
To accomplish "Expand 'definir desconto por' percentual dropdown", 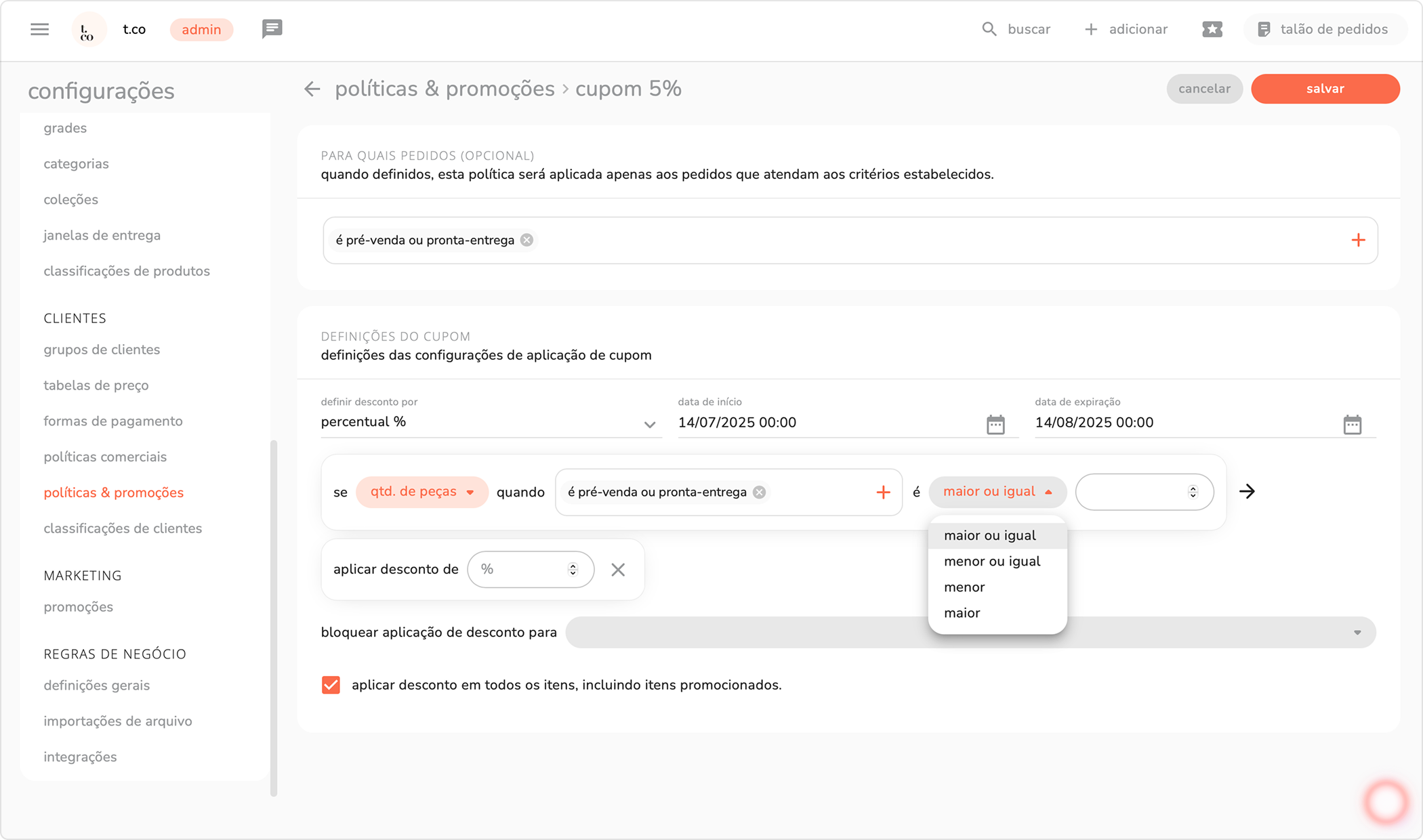I will pos(649,424).
